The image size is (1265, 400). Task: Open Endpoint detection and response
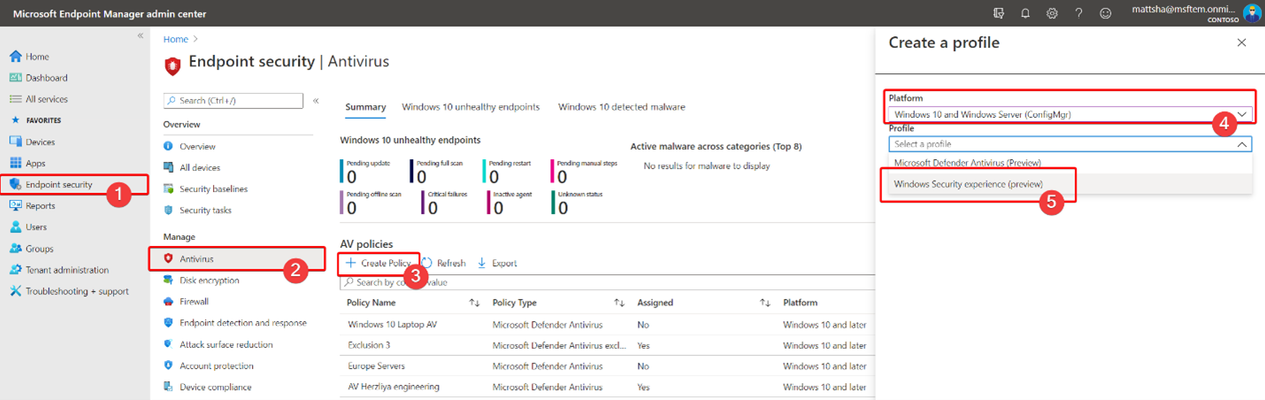tap(243, 322)
